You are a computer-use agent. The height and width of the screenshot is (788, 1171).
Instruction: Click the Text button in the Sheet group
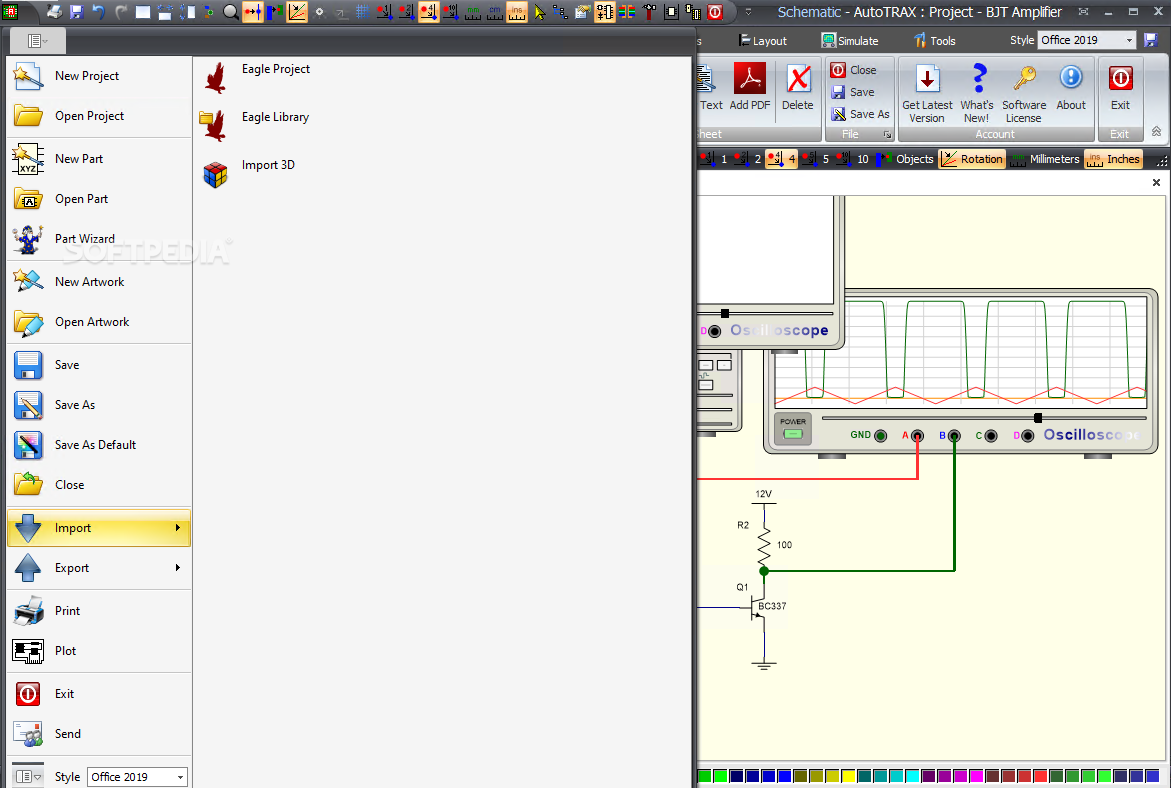(709, 87)
